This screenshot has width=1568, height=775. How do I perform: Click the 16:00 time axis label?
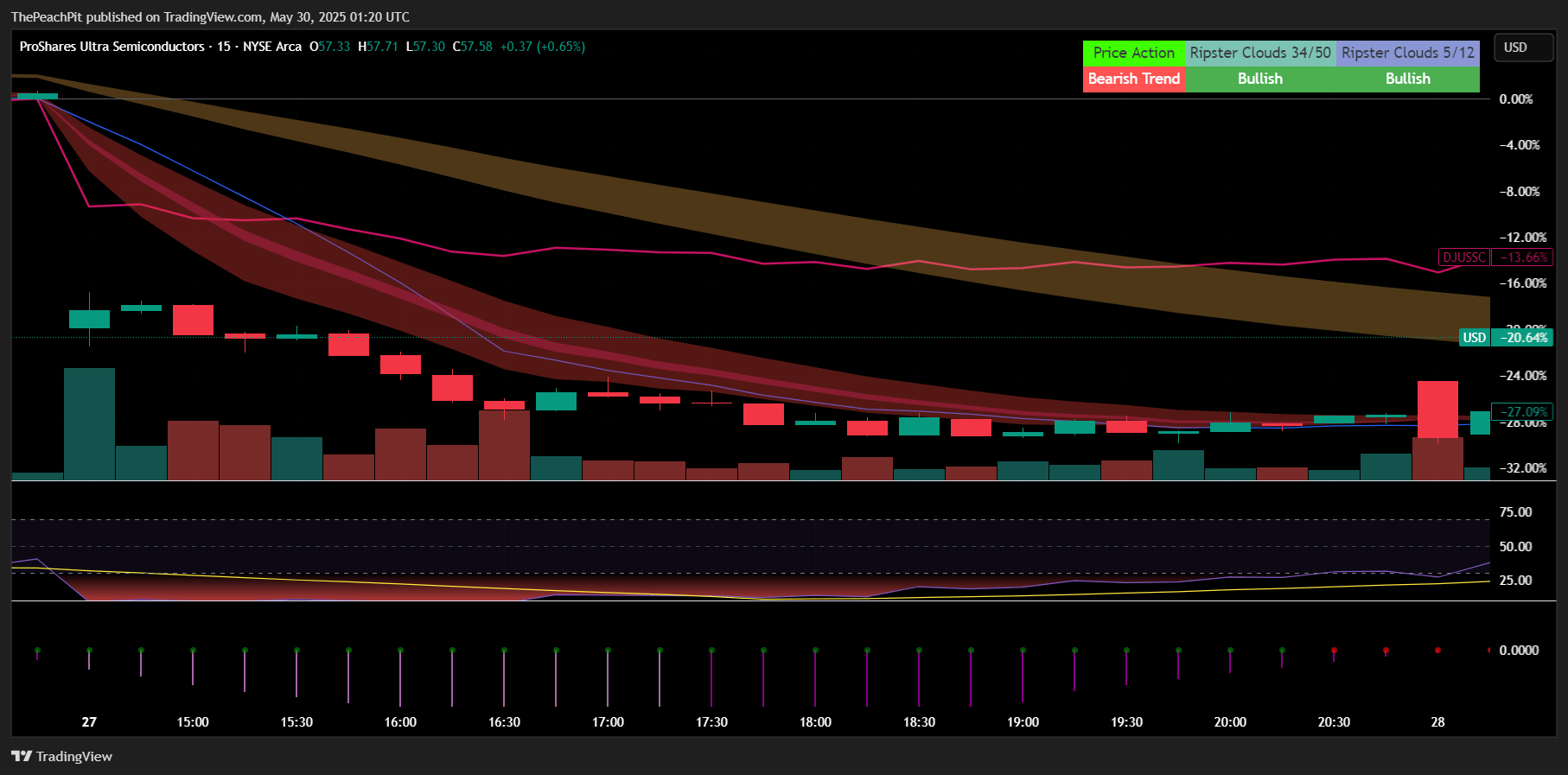click(x=400, y=722)
